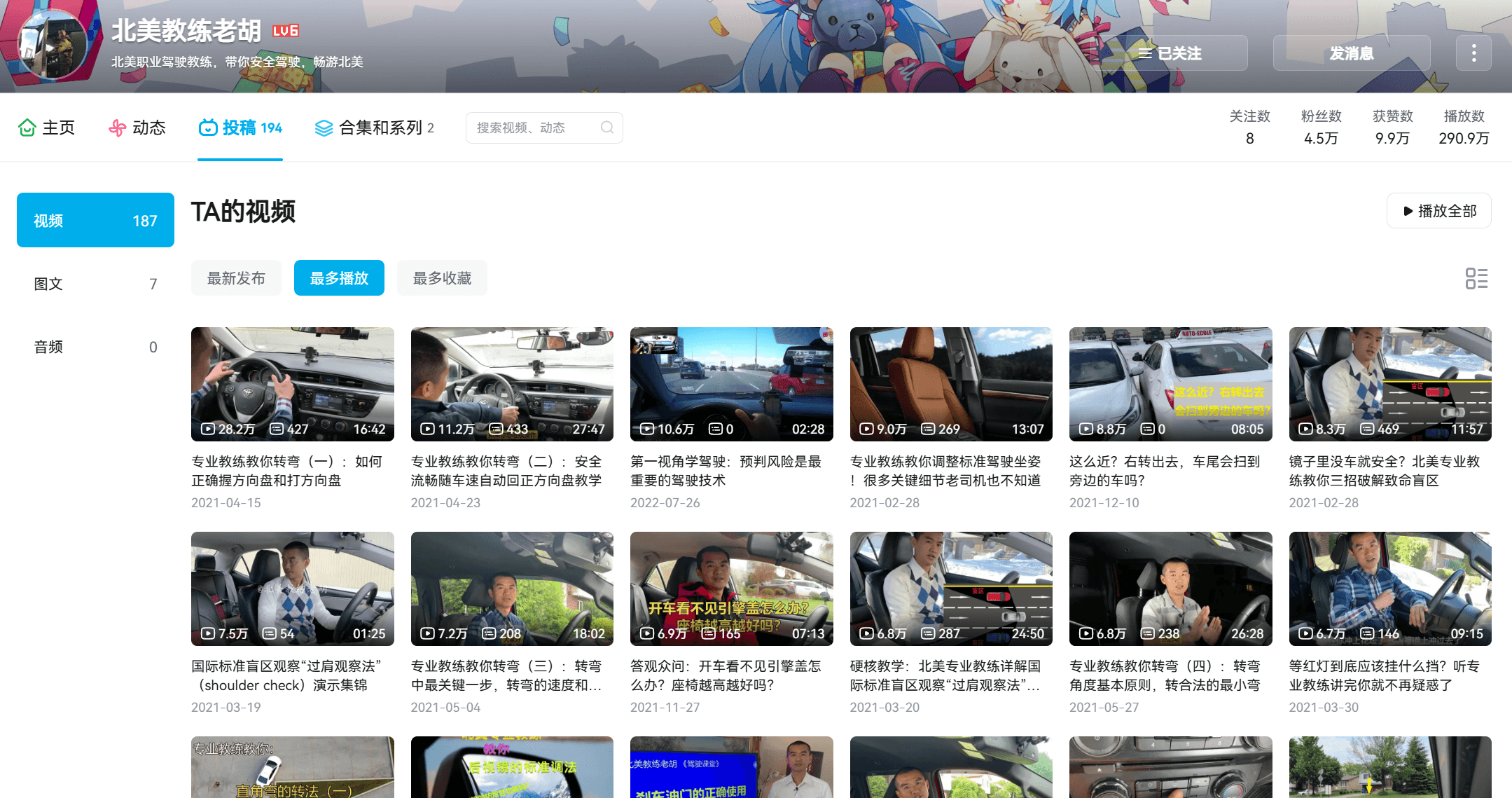The height and width of the screenshot is (798, 1512).
Task: Open the 11:57 blind spot thumbnail
Action: pos(1390,384)
